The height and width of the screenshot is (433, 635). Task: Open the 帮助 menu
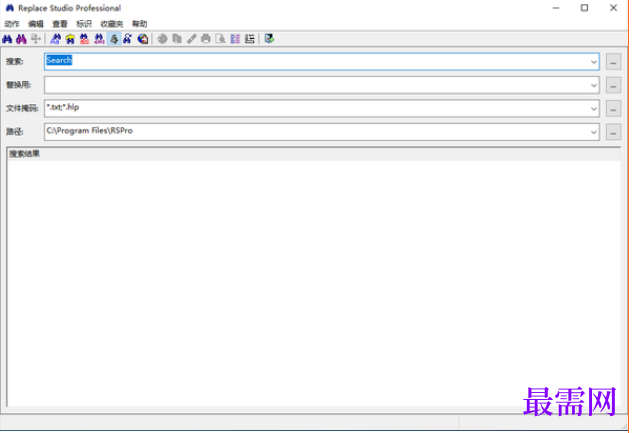click(140, 24)
